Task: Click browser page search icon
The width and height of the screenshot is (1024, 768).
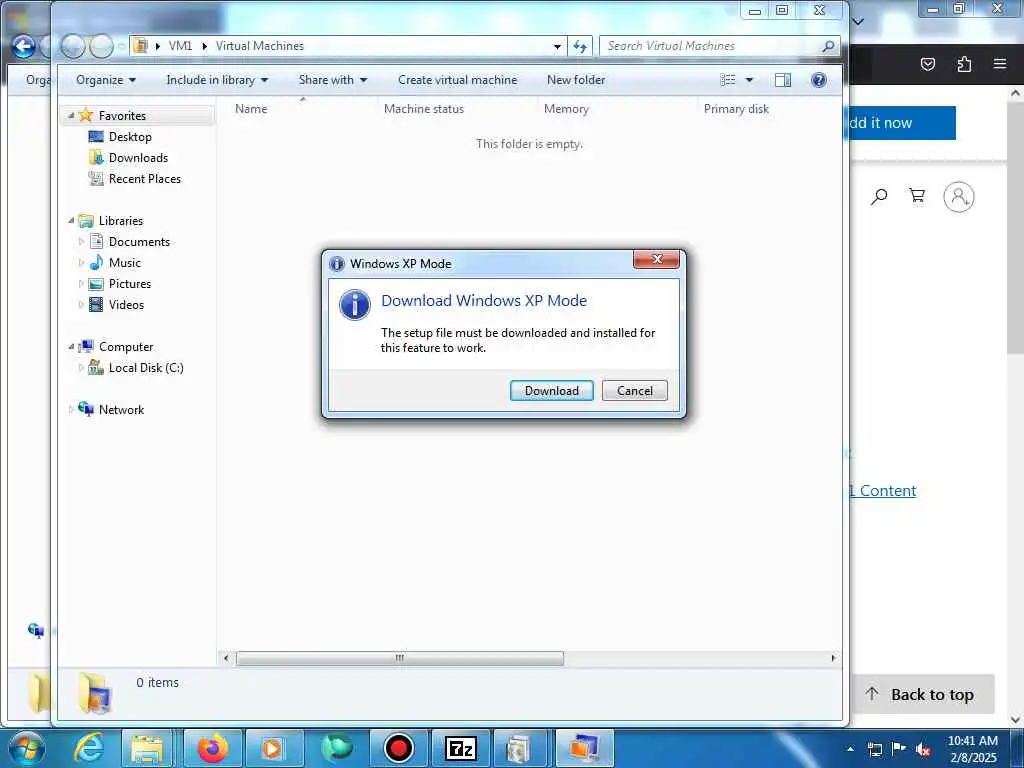Action: point(879,196)
